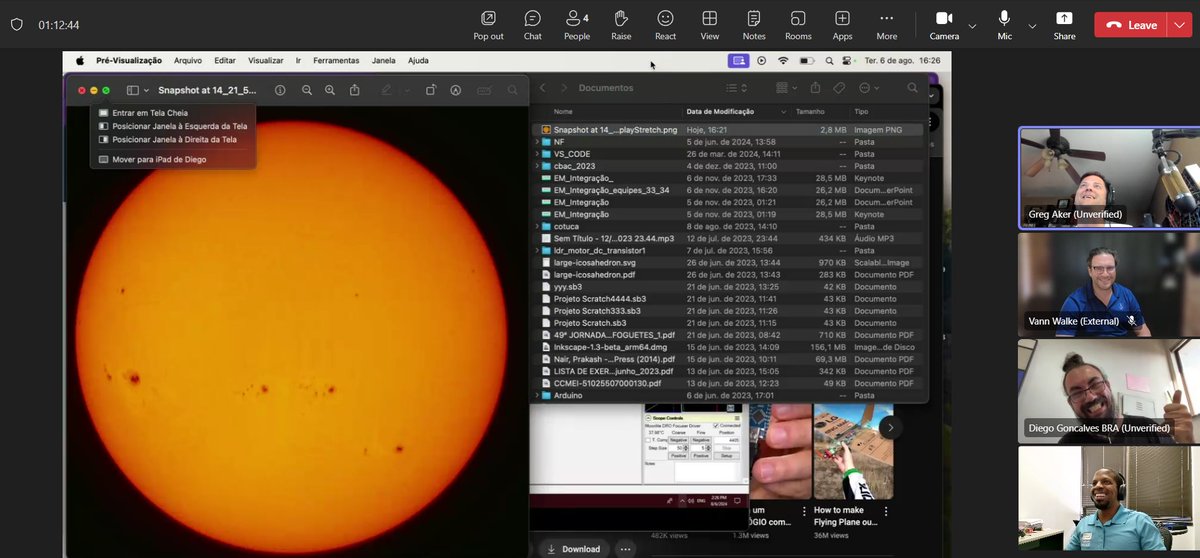Viewport: 1200px width, 558px height.
Task: Choose Posicionar Janela à Esquerda da Tela
Action: pyautogui.click(x=172, y=126)
